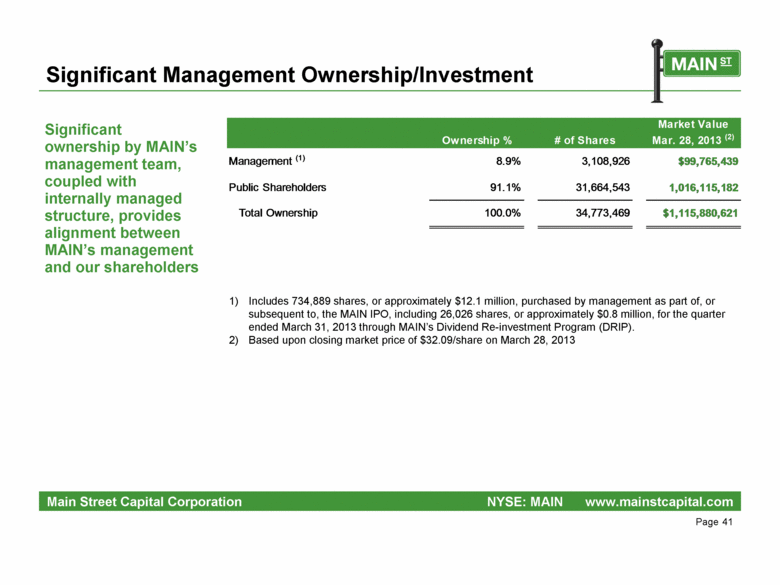780x585 pixels.
Task: Click the $99,765,439 market value
Action: click(708, 161)
